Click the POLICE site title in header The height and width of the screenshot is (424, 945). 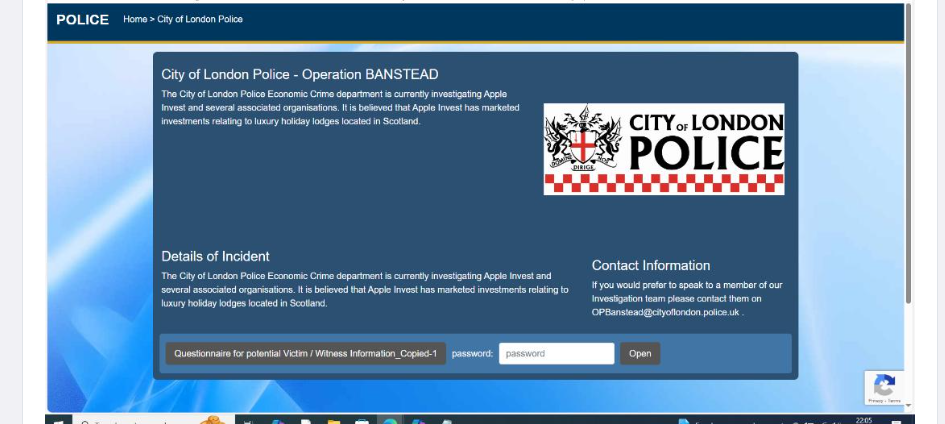(83, 20)
